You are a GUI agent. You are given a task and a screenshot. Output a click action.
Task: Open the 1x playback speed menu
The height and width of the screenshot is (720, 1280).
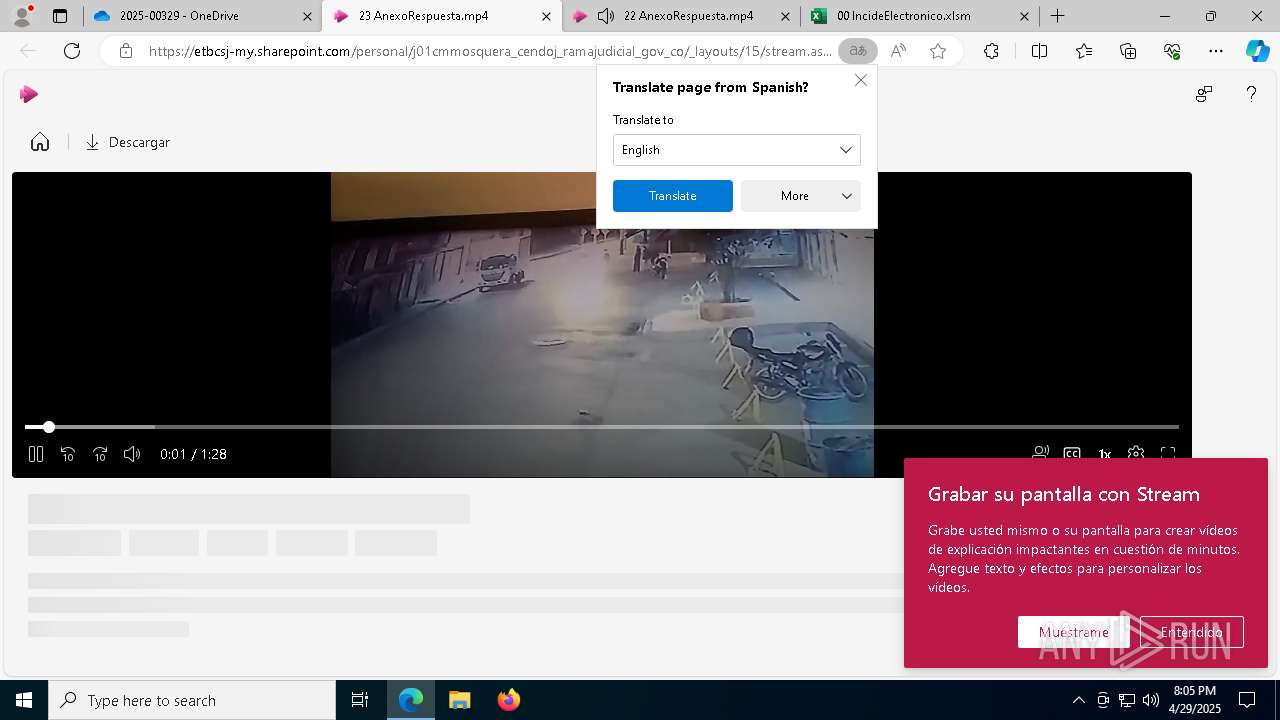(x=1104, y=453)
